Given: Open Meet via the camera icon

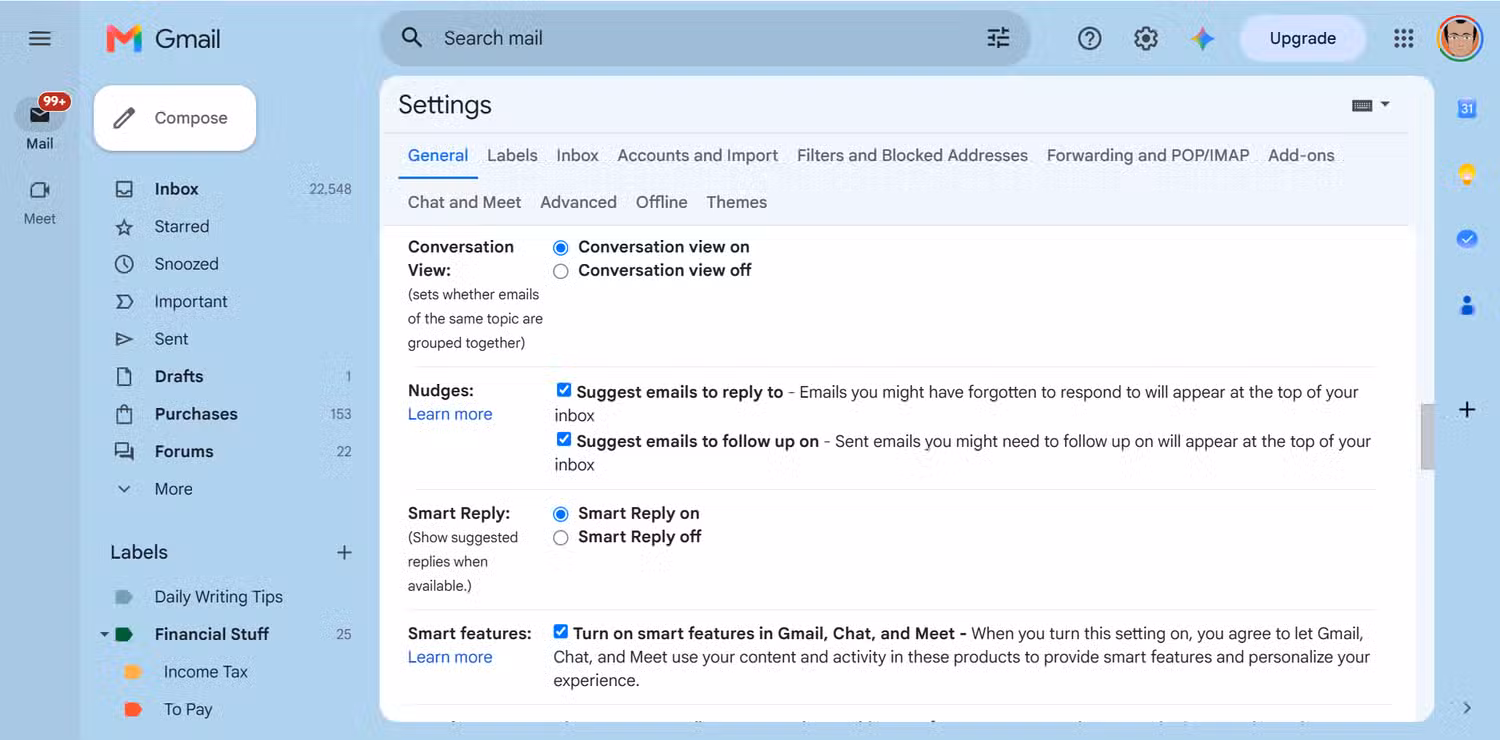Looking at the screenshot, I should [x=40, y=190].
